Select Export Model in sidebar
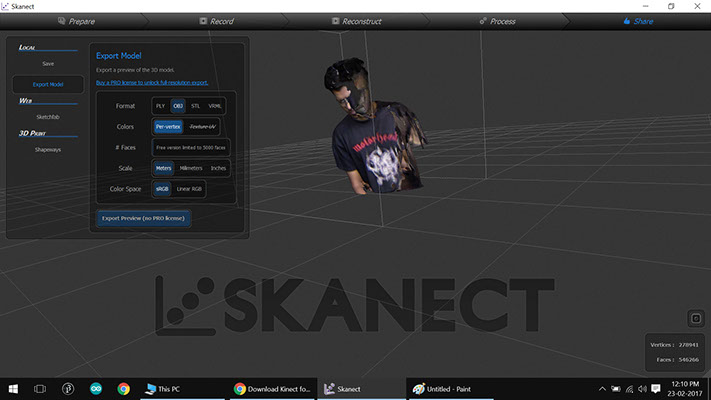This screenshot has width=711, height=400. 48,84
